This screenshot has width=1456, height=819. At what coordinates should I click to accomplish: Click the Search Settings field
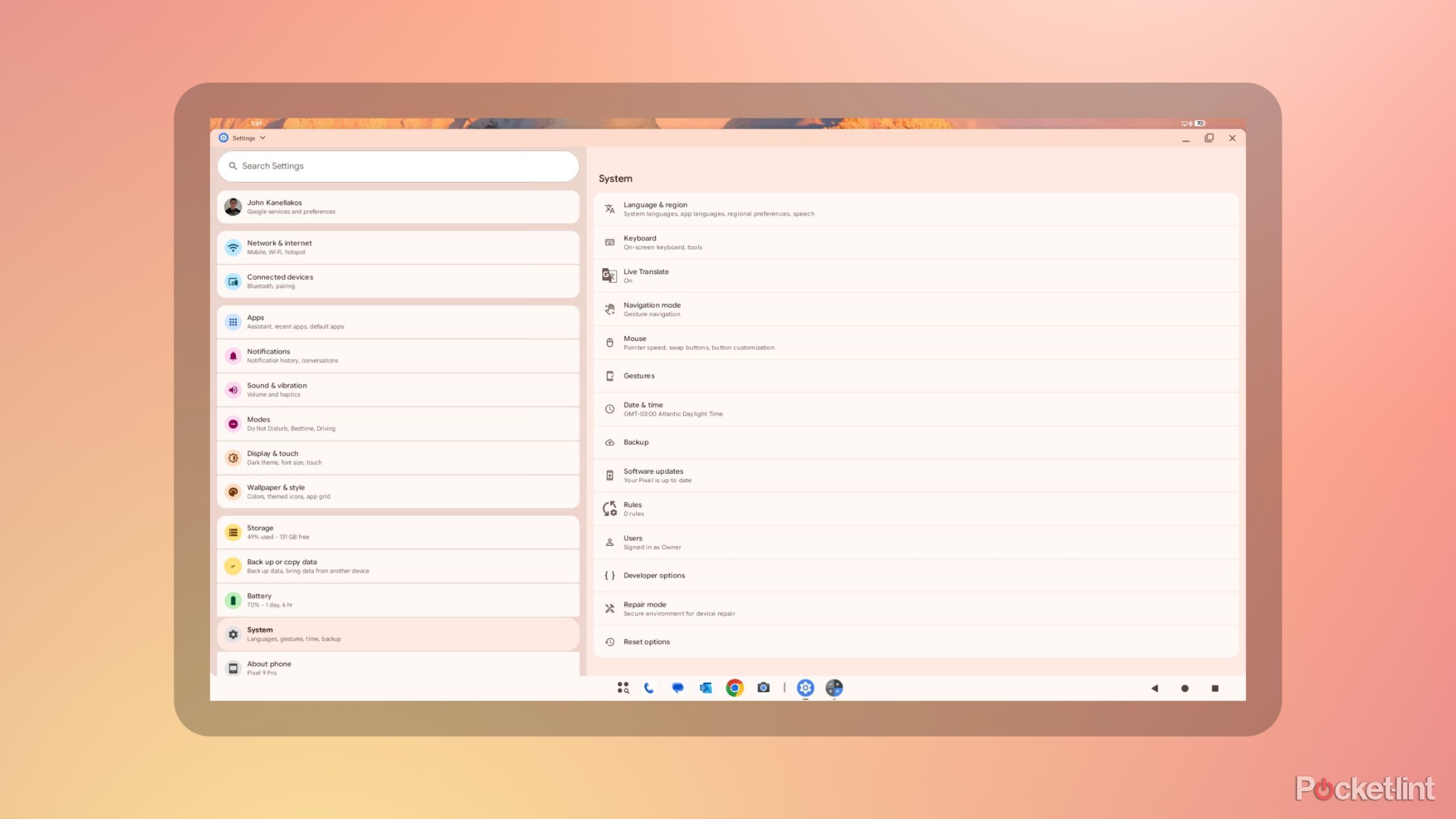click(398, 166)
